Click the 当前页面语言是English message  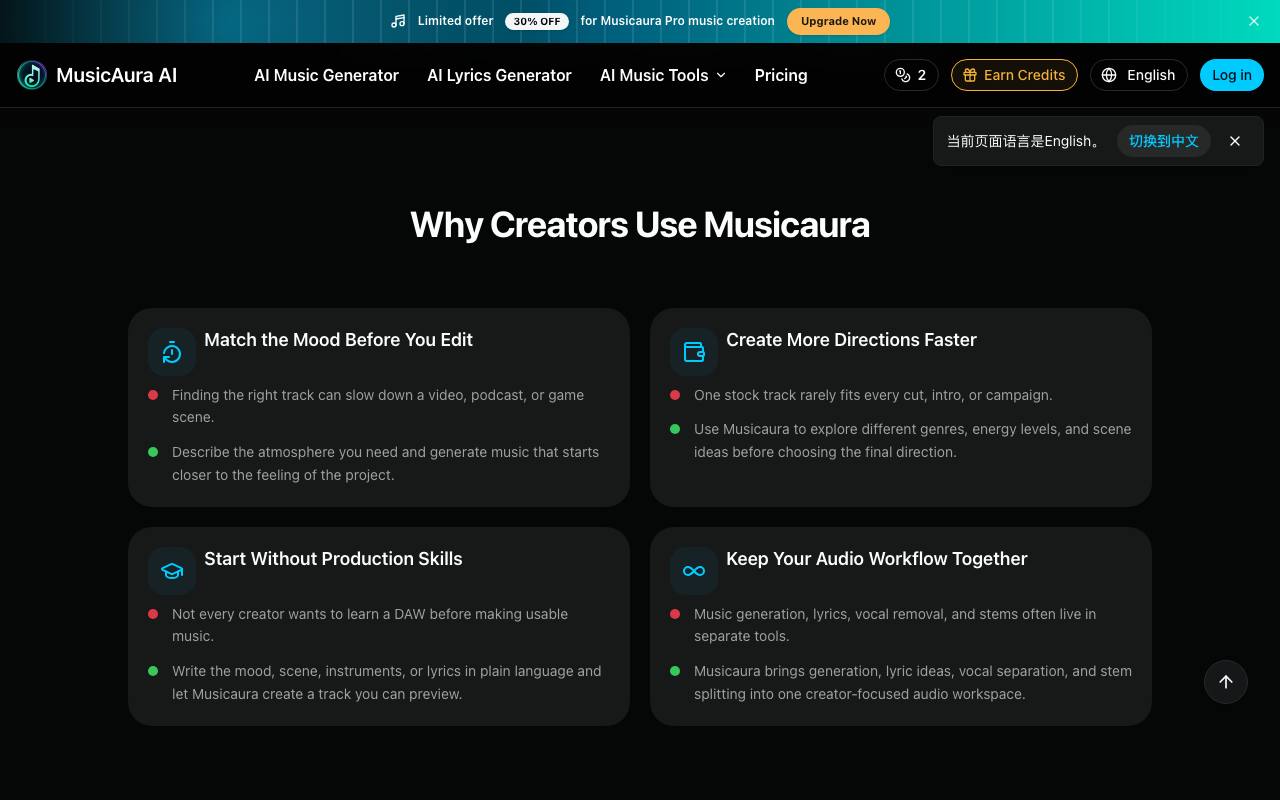coord(1025,141)
